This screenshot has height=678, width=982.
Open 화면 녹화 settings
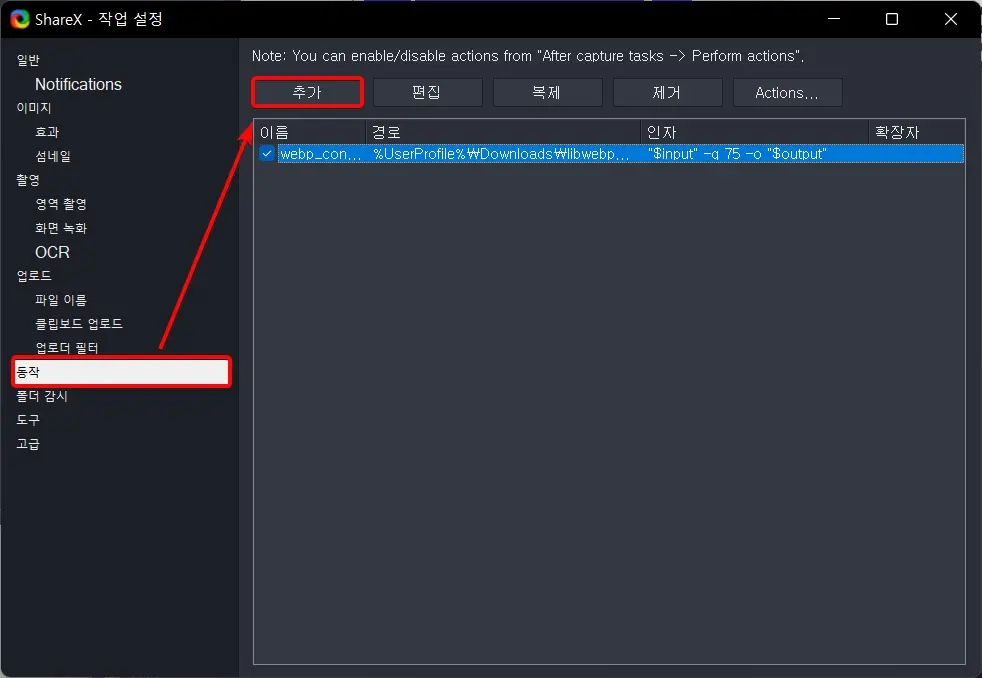coord(61,228)
